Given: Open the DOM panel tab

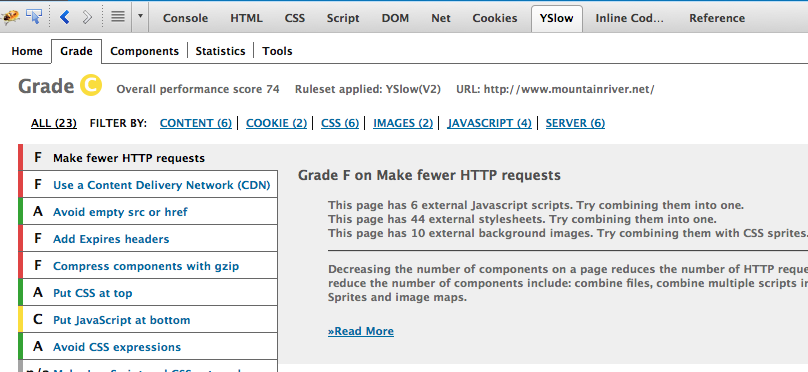Looking at the screenshot, I should [395, 18].
